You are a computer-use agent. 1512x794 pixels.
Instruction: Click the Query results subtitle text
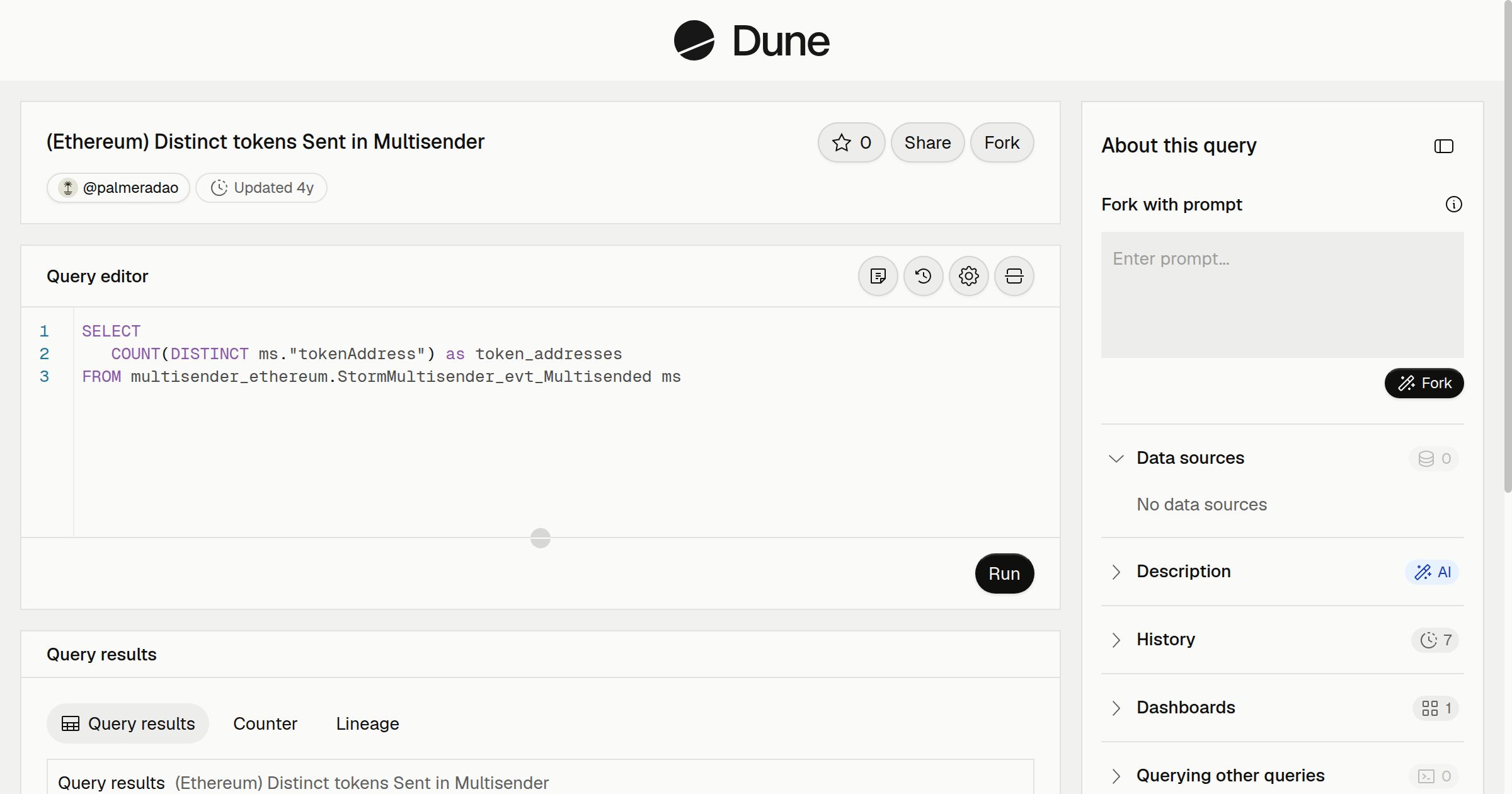pos(362,783)
